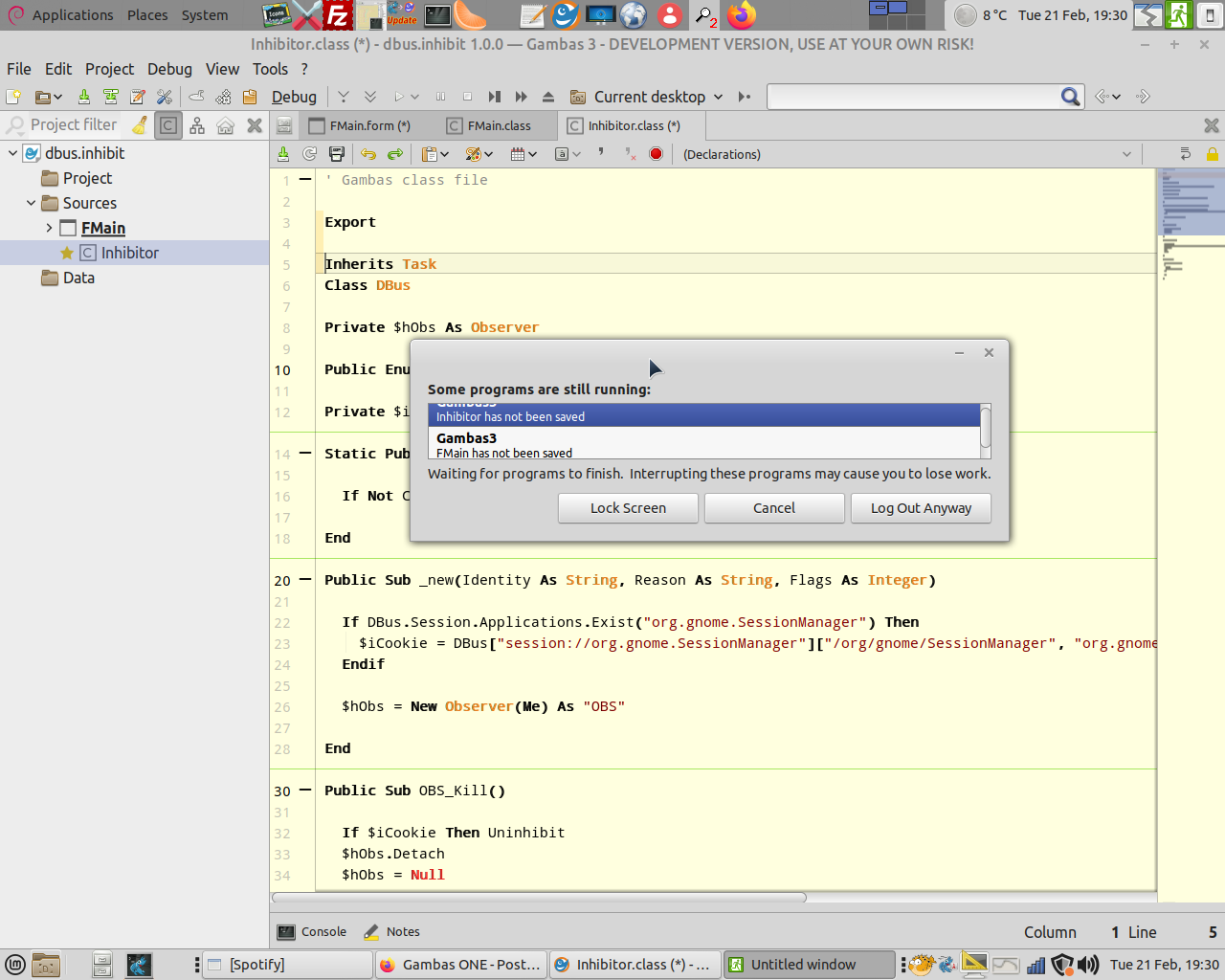
Task: Open the project properties wrench icon
Action: tap(165, 97)
